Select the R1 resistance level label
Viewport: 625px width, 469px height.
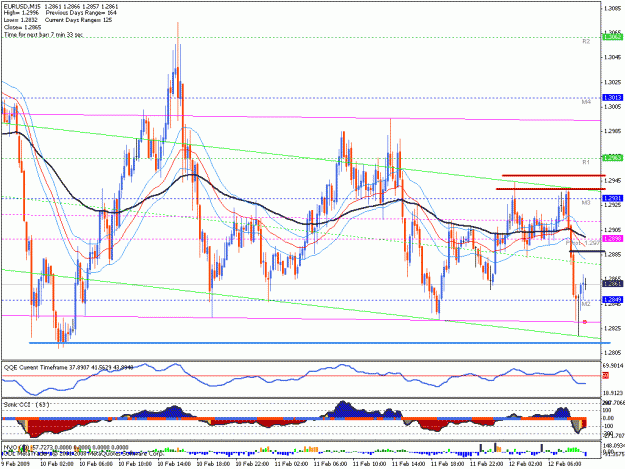(x=586, y=162)
